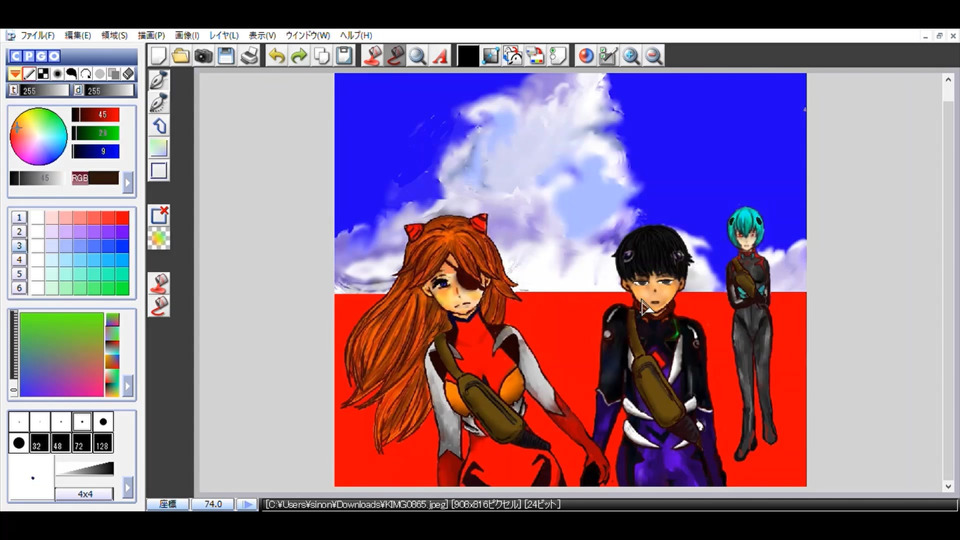Select the pencil line brush mode
This screenshot has width=960, height=540.
coord(29,74)
